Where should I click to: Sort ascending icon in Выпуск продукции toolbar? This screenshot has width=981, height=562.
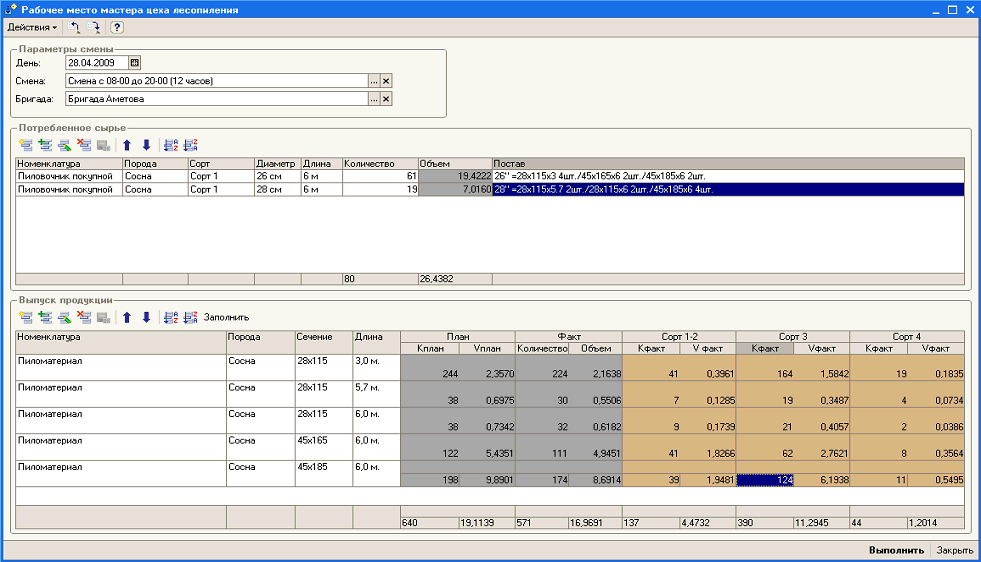pyautogui.click(x=171, y=317)
